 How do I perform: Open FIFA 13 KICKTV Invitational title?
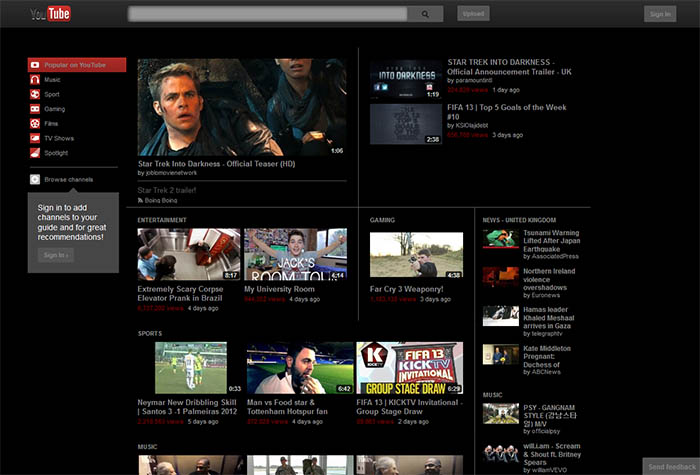pyautogui.click(x=409, y=407)
